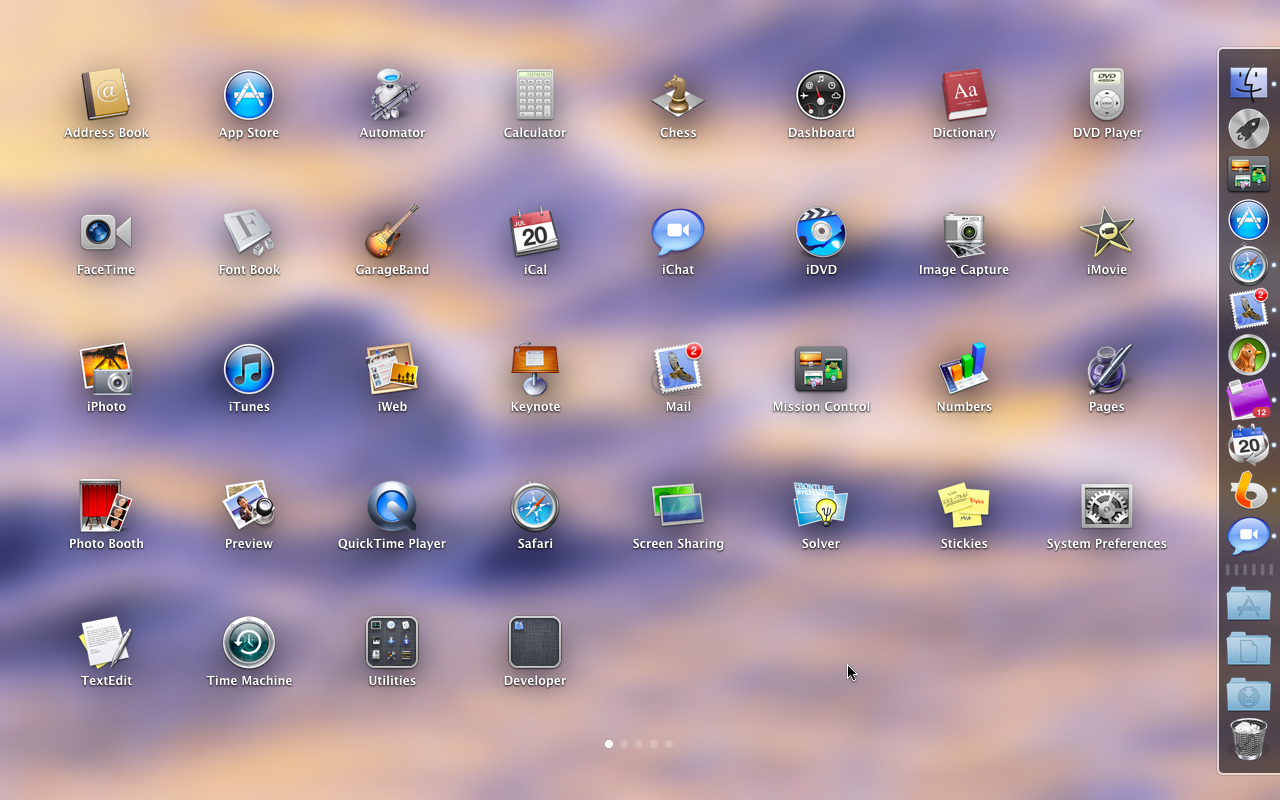Open the Applications folder stack in the Dock

point(1248,604)
